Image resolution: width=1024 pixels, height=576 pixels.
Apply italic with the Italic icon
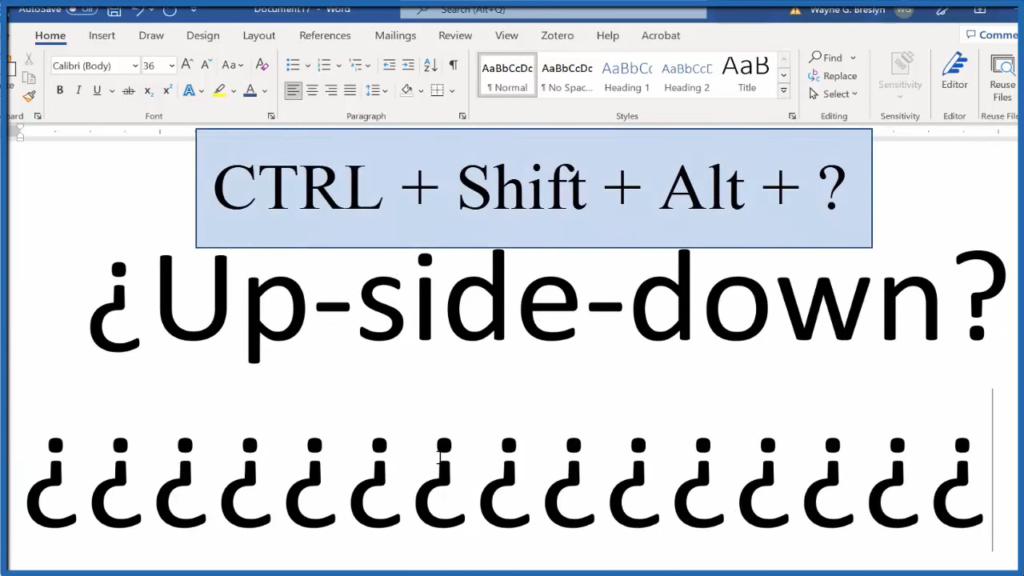tap(78, 91)
